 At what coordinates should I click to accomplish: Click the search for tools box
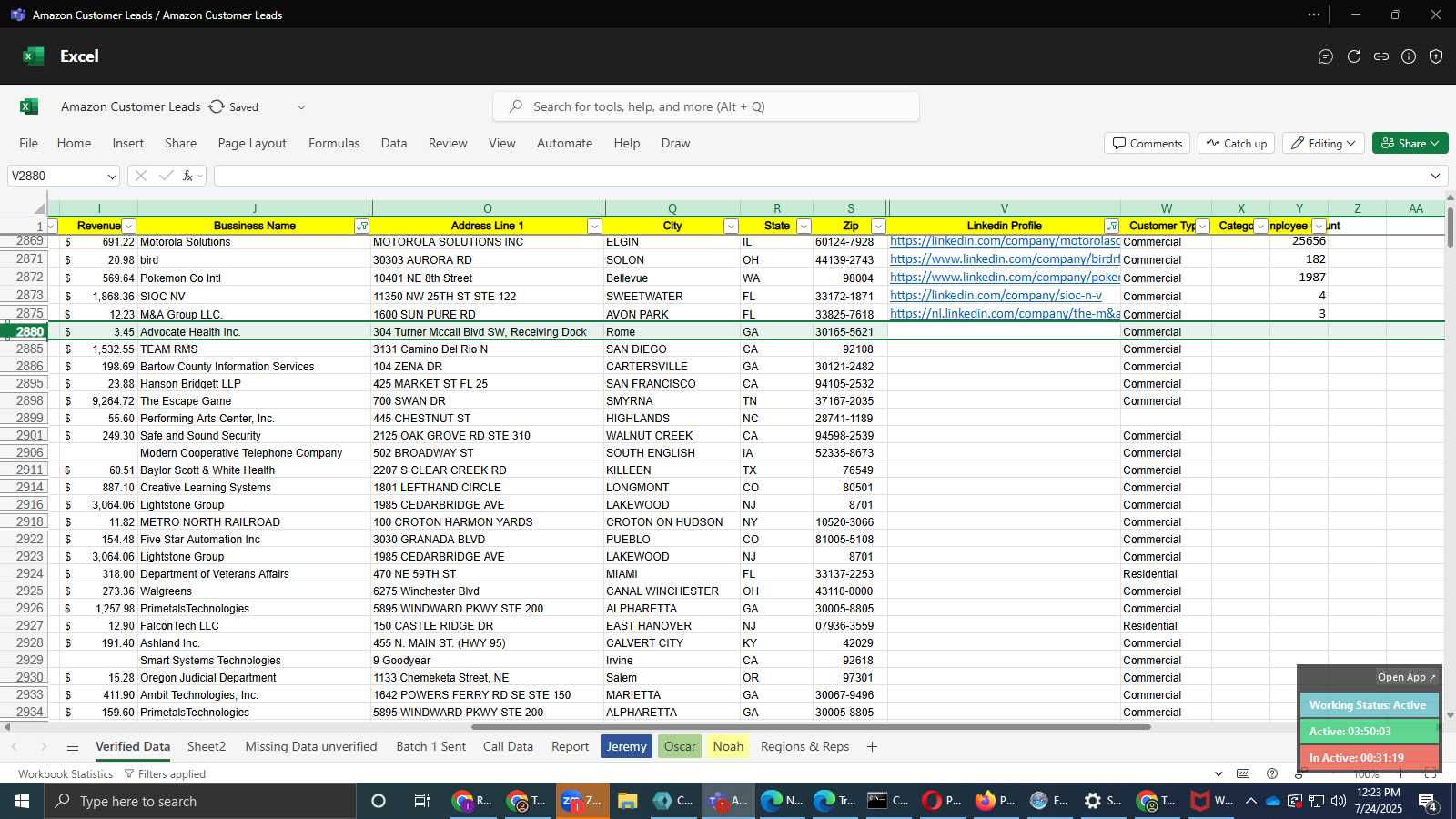point(706,106)
